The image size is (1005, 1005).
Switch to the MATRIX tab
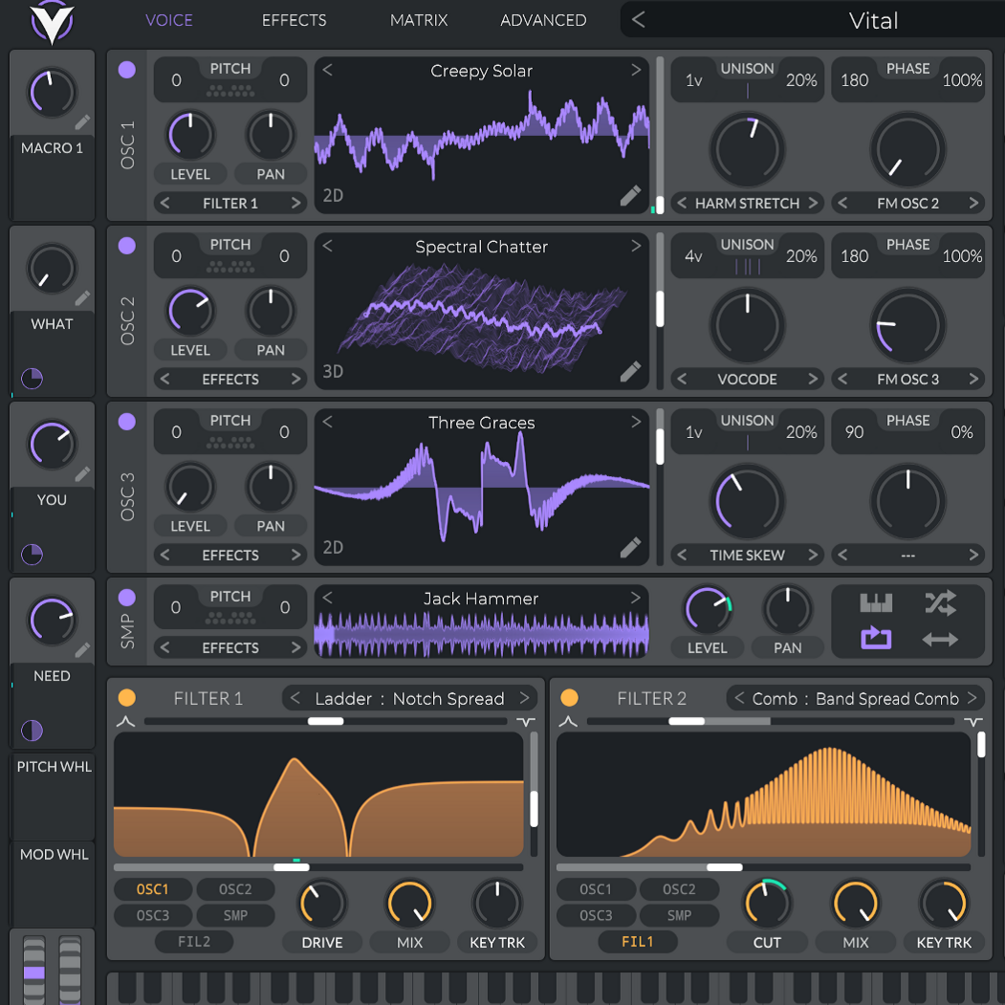coord(419,20)
